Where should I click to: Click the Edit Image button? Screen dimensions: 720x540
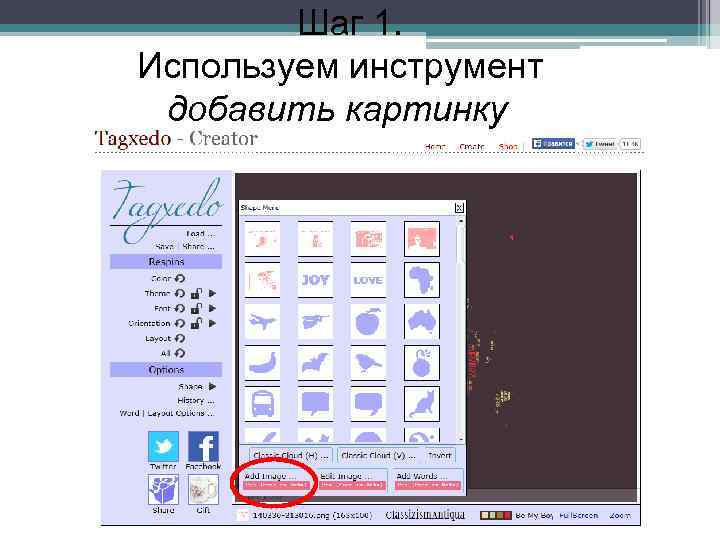(x=353, y=480)
